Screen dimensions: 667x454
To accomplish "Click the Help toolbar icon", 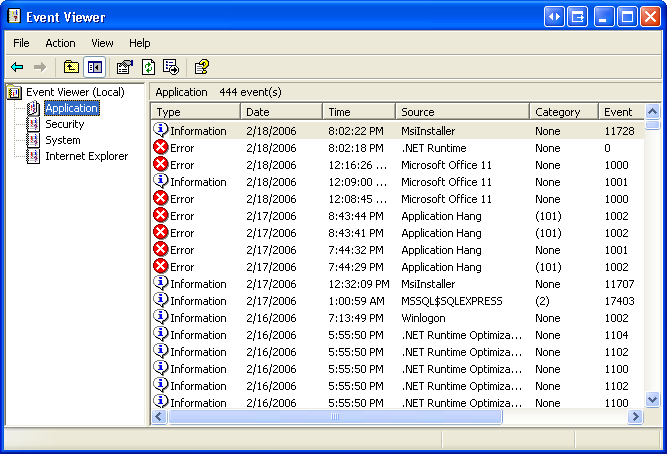I will (x=201, y=67).
